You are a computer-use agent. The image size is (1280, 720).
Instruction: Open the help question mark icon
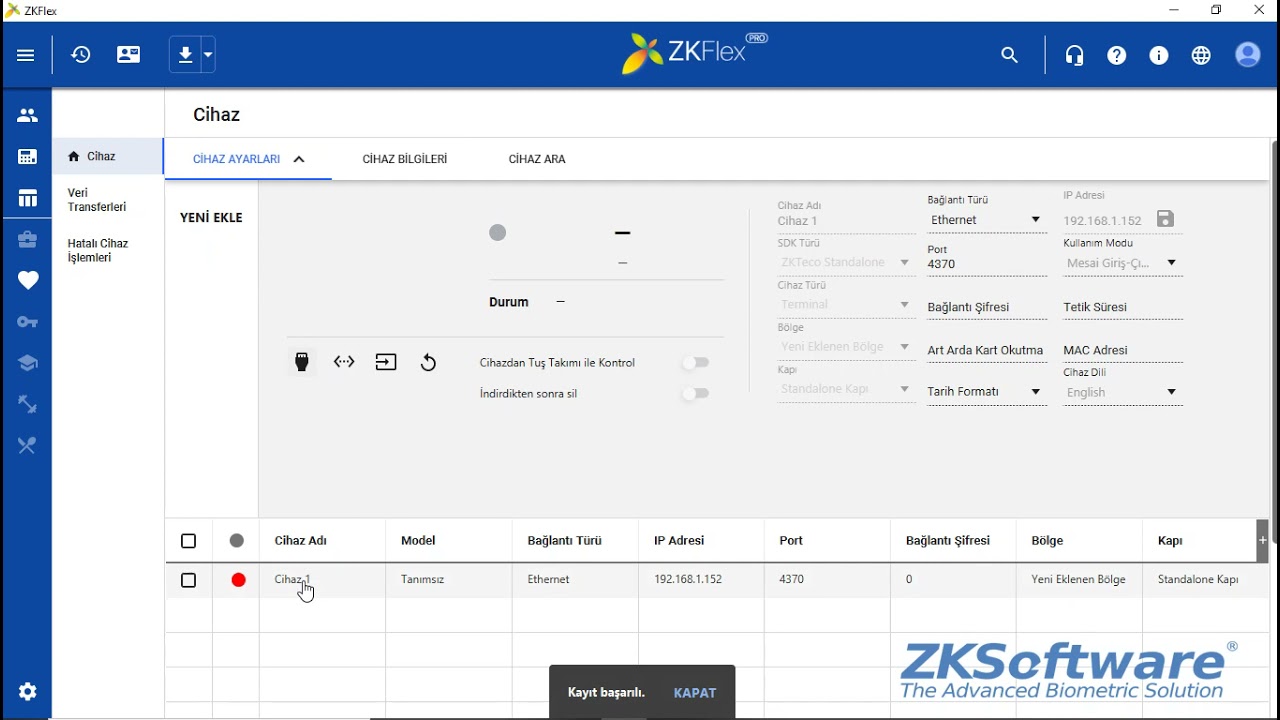pyautogui.click(x=1117, y=56)
